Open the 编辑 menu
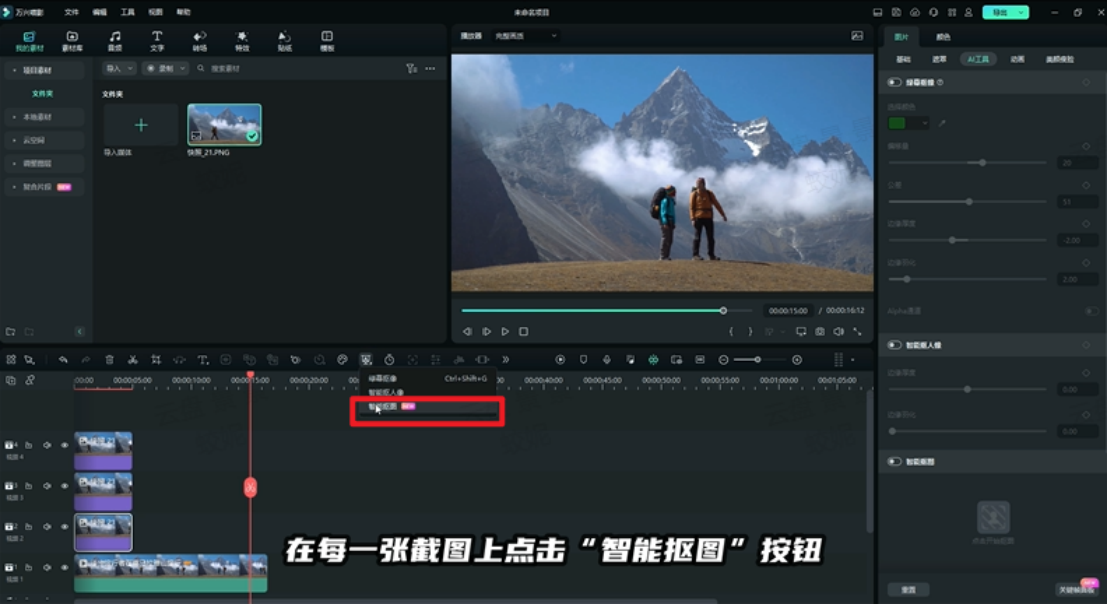This screenshot has width=1108, height=605. 100,12
